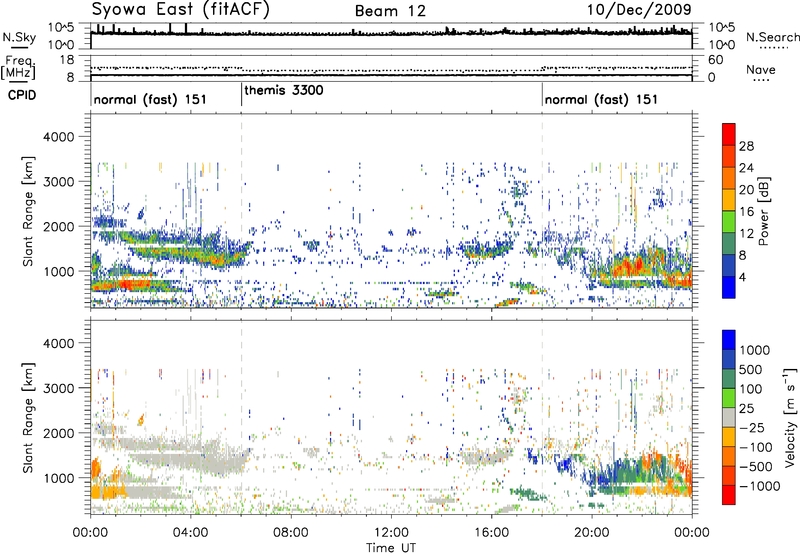Click the '16:00' time axis label
Viewport: 800px width, 554px height.
point(491,533)
